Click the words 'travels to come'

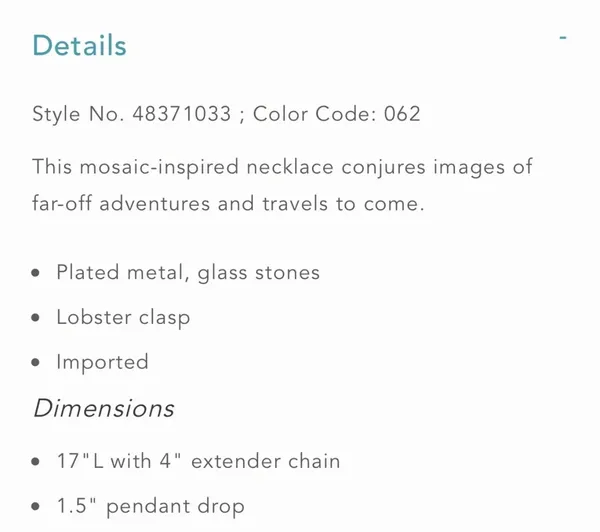(x=343, y=203)
